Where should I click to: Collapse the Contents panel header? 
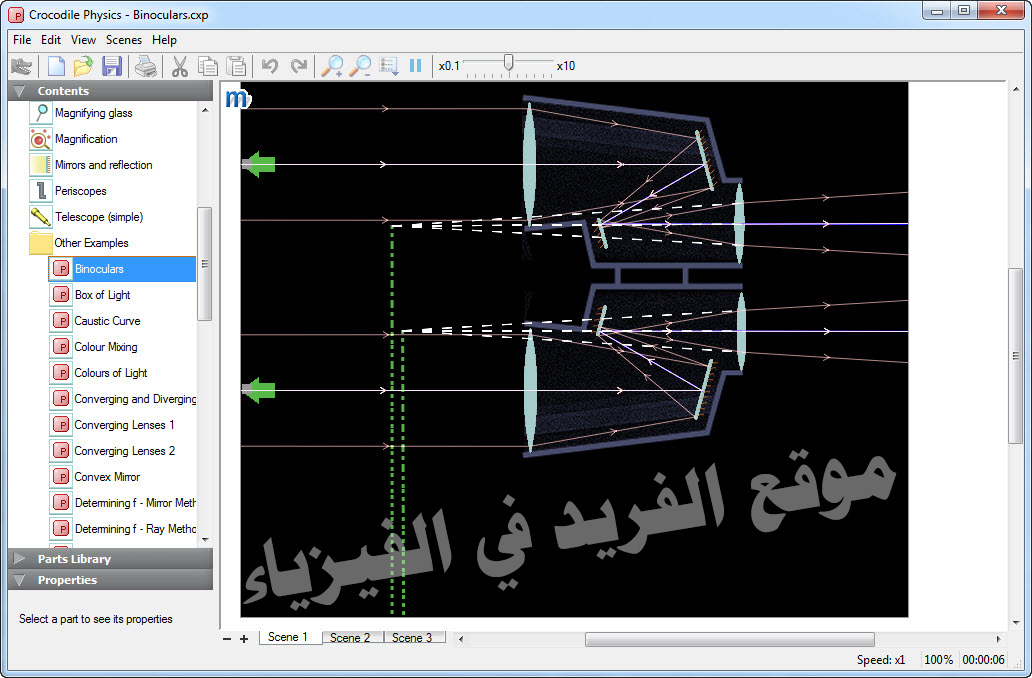110,91
